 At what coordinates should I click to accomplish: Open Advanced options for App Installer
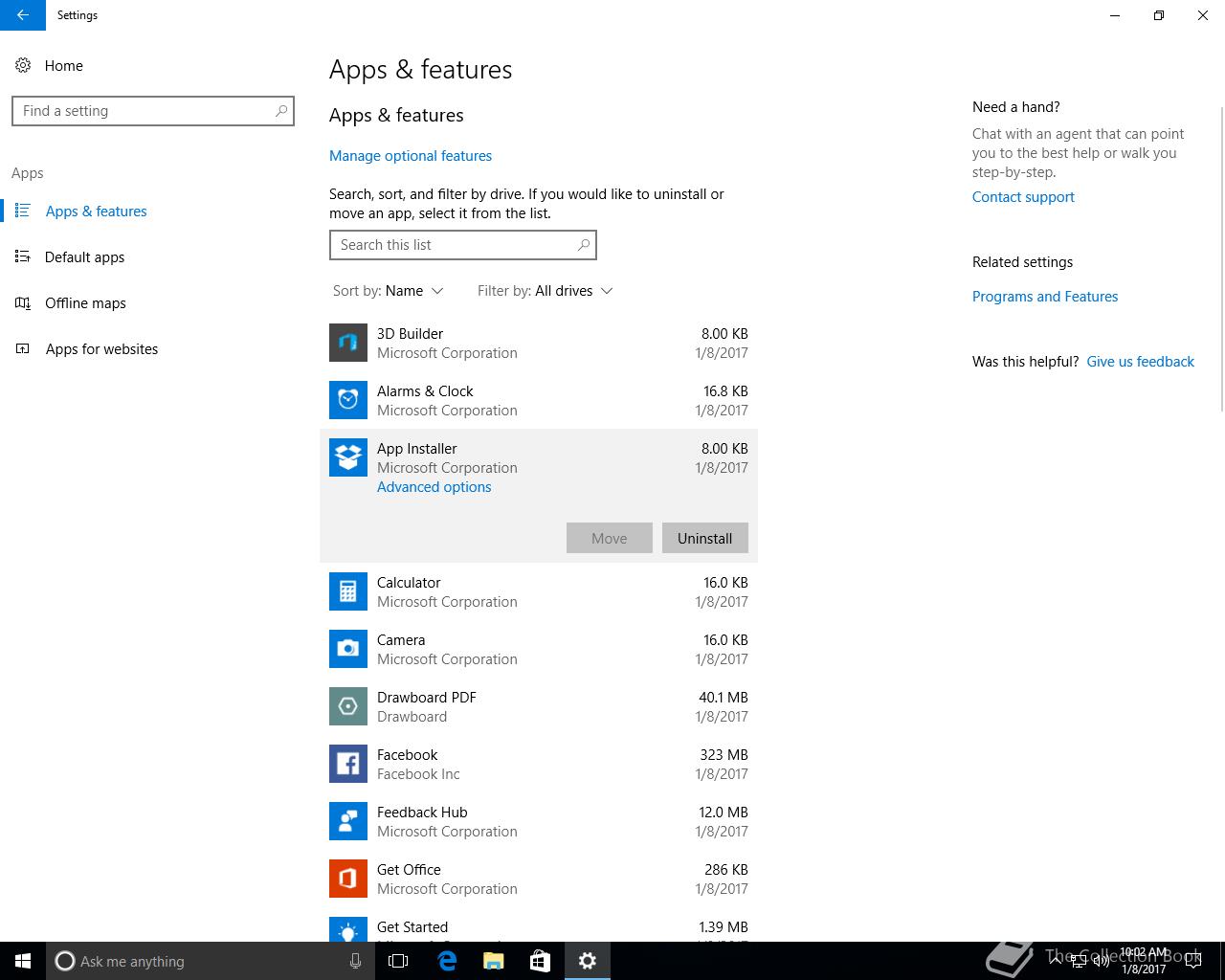tap(434, 487)
